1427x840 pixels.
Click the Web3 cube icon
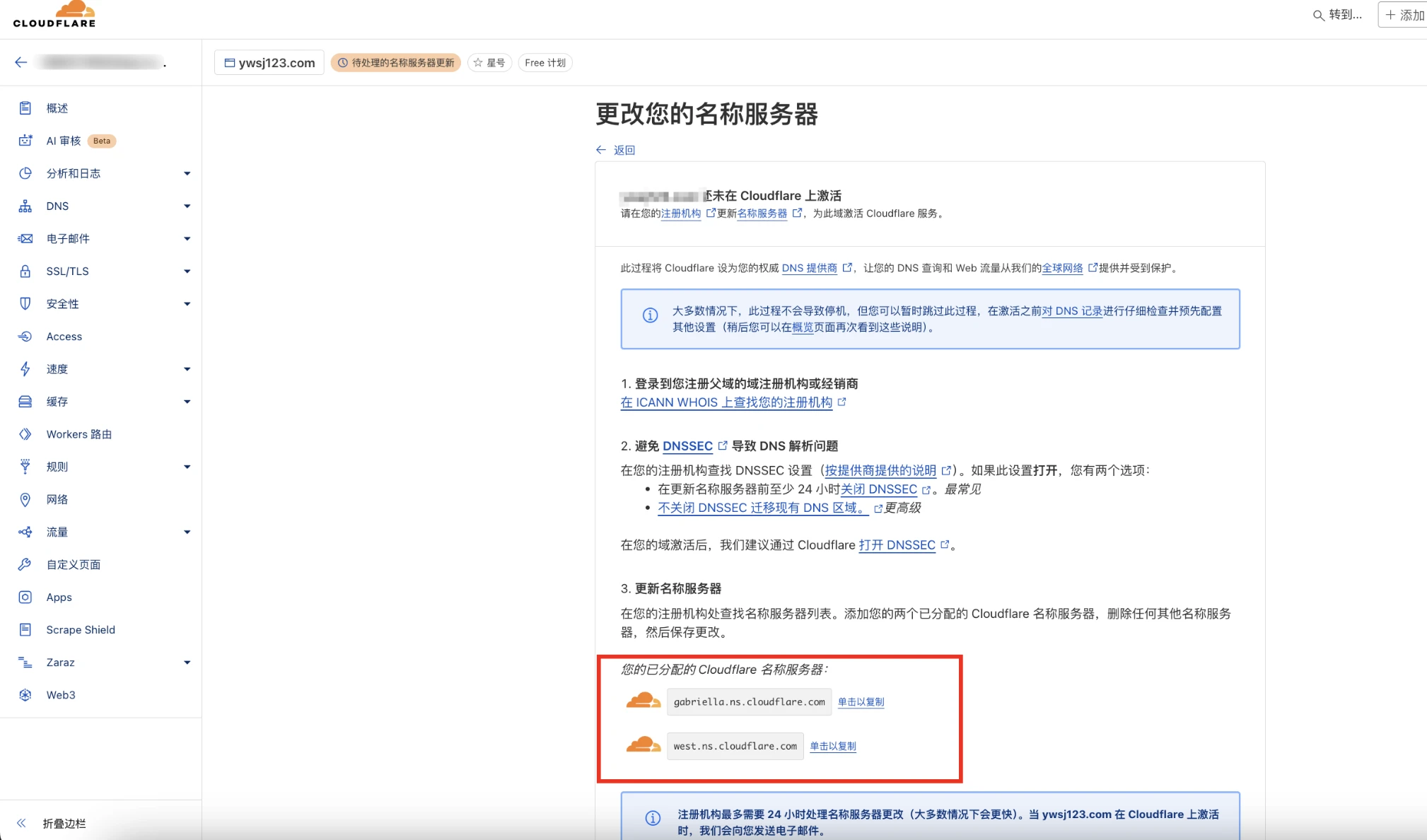pos(25,695)
